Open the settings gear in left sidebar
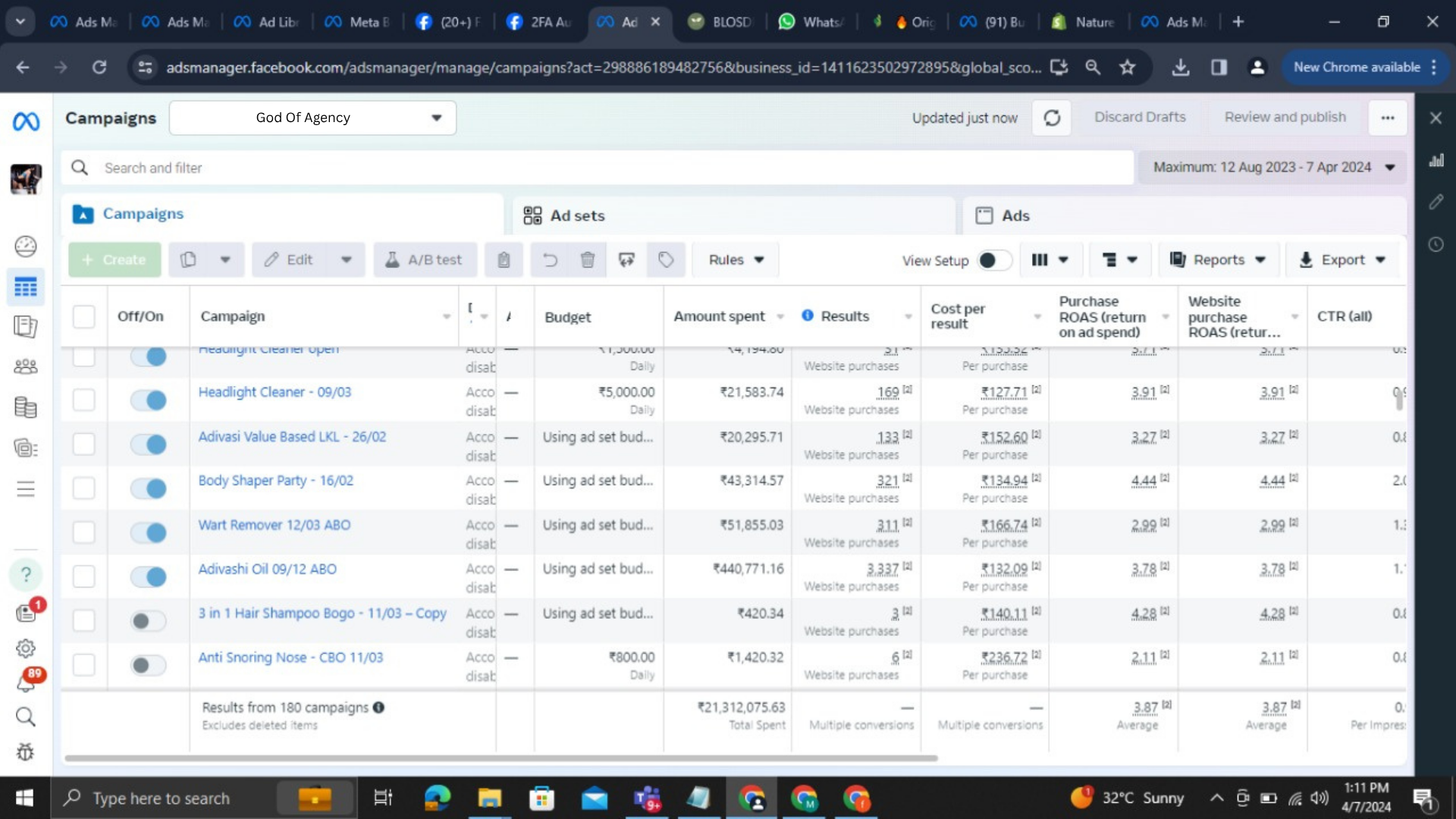This screenshot has height=819, width=1456. click(x=25, y=648)
